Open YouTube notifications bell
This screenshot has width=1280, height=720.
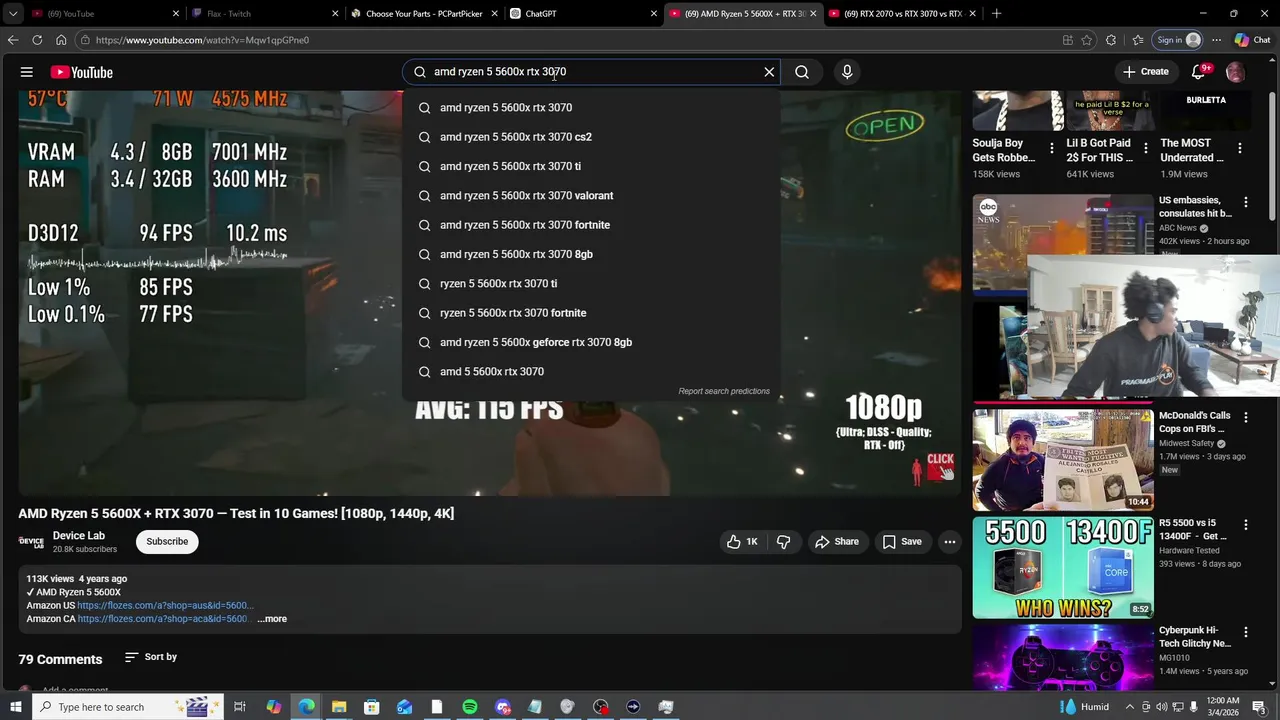[1200, 72]
